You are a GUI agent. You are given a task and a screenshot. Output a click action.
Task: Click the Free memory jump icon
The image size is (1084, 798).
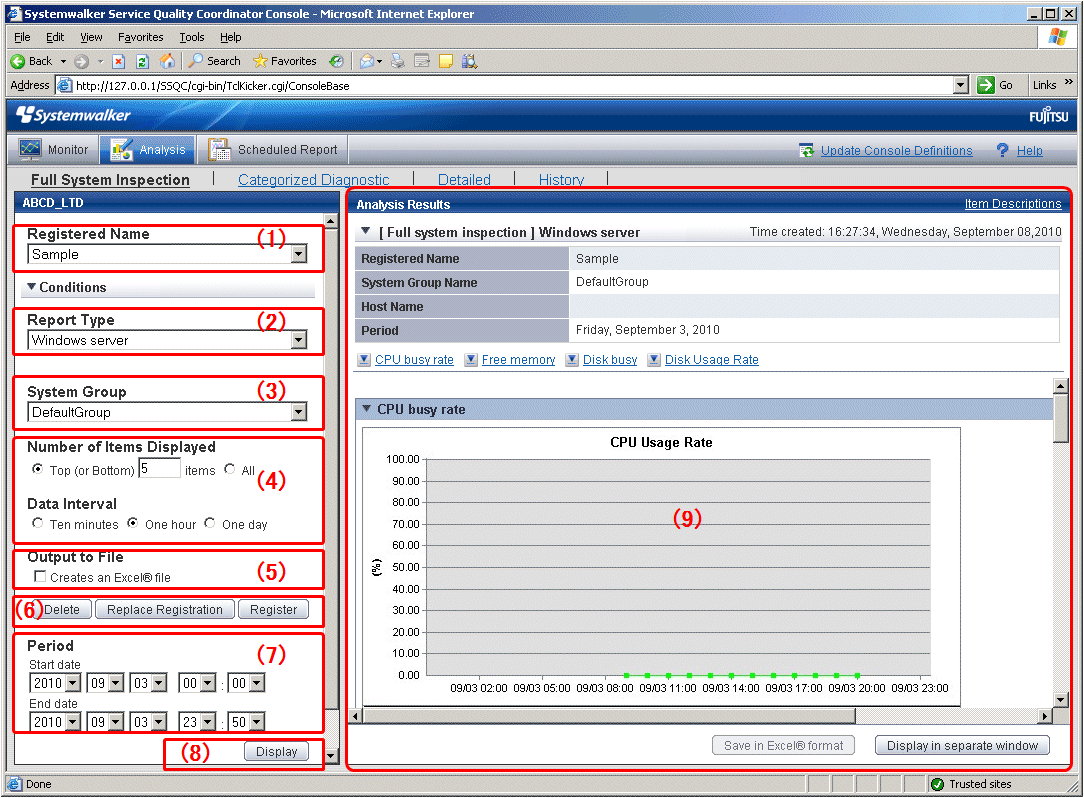tap(471, 360)
